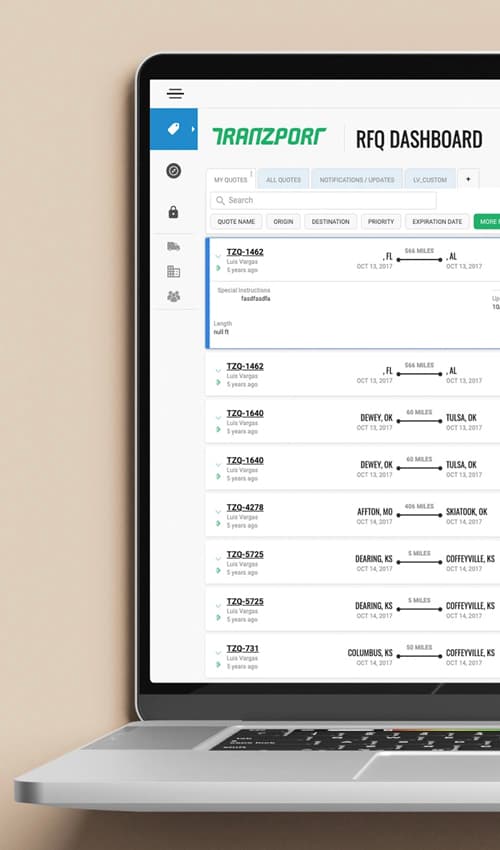Open the compass icon in the sidebar
500x850 pixels.
point(174,171)
